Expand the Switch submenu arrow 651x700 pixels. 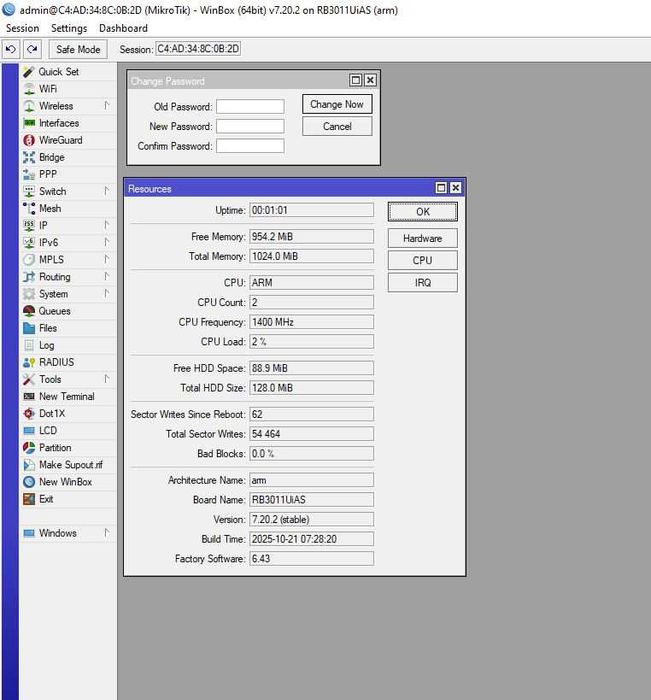(x=106, y=191)
